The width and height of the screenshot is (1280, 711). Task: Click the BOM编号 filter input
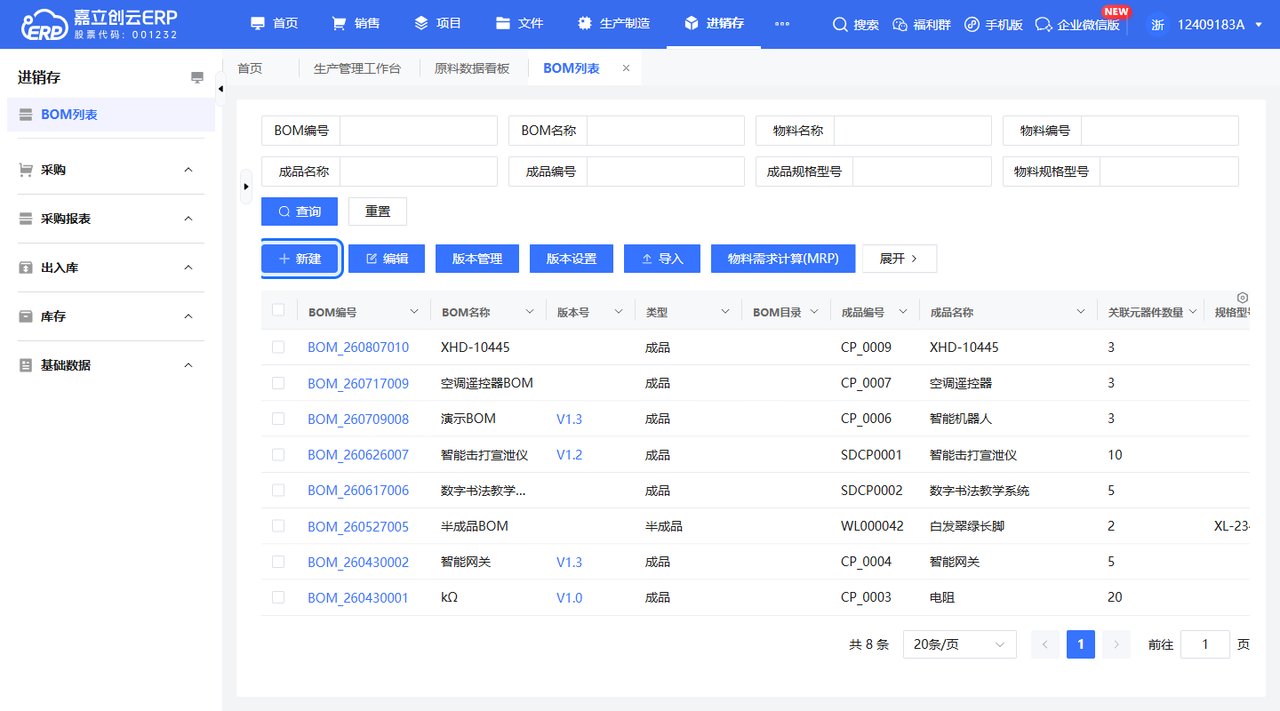419,131
